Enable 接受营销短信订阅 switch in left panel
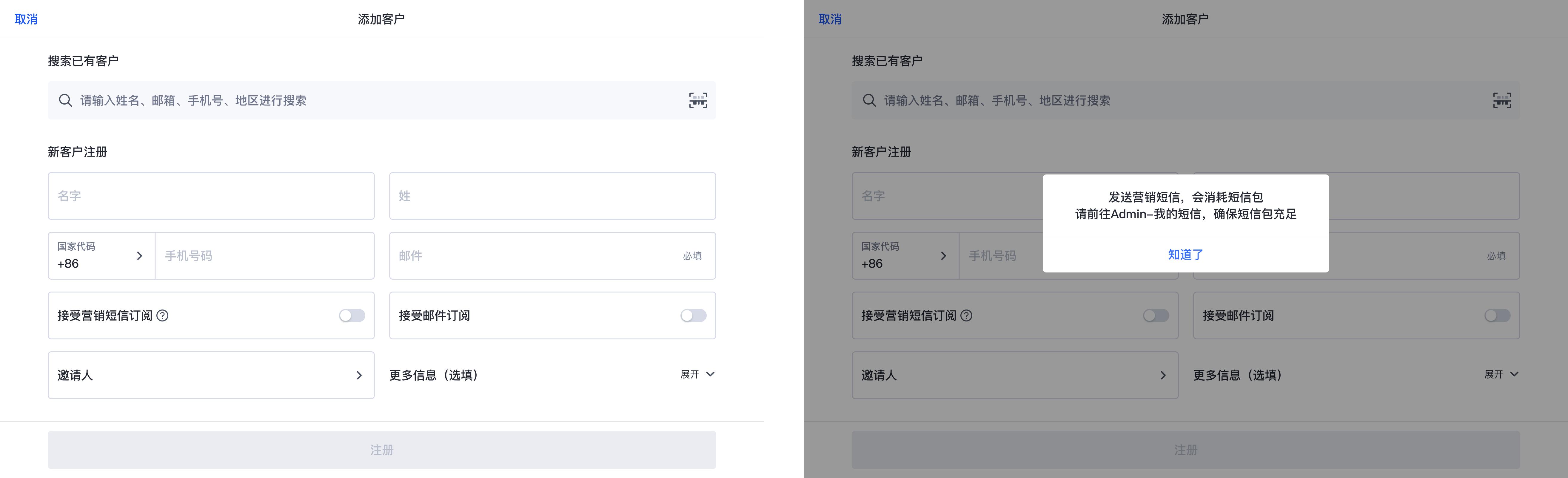Viewport: 1568px width, 478px height. point(352,316)
